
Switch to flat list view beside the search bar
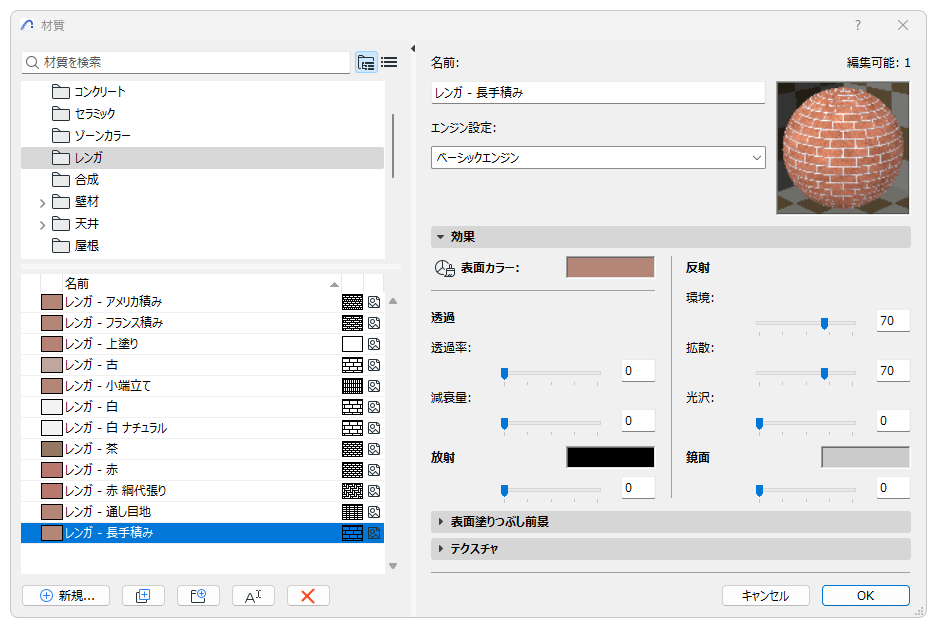(389, 61)
